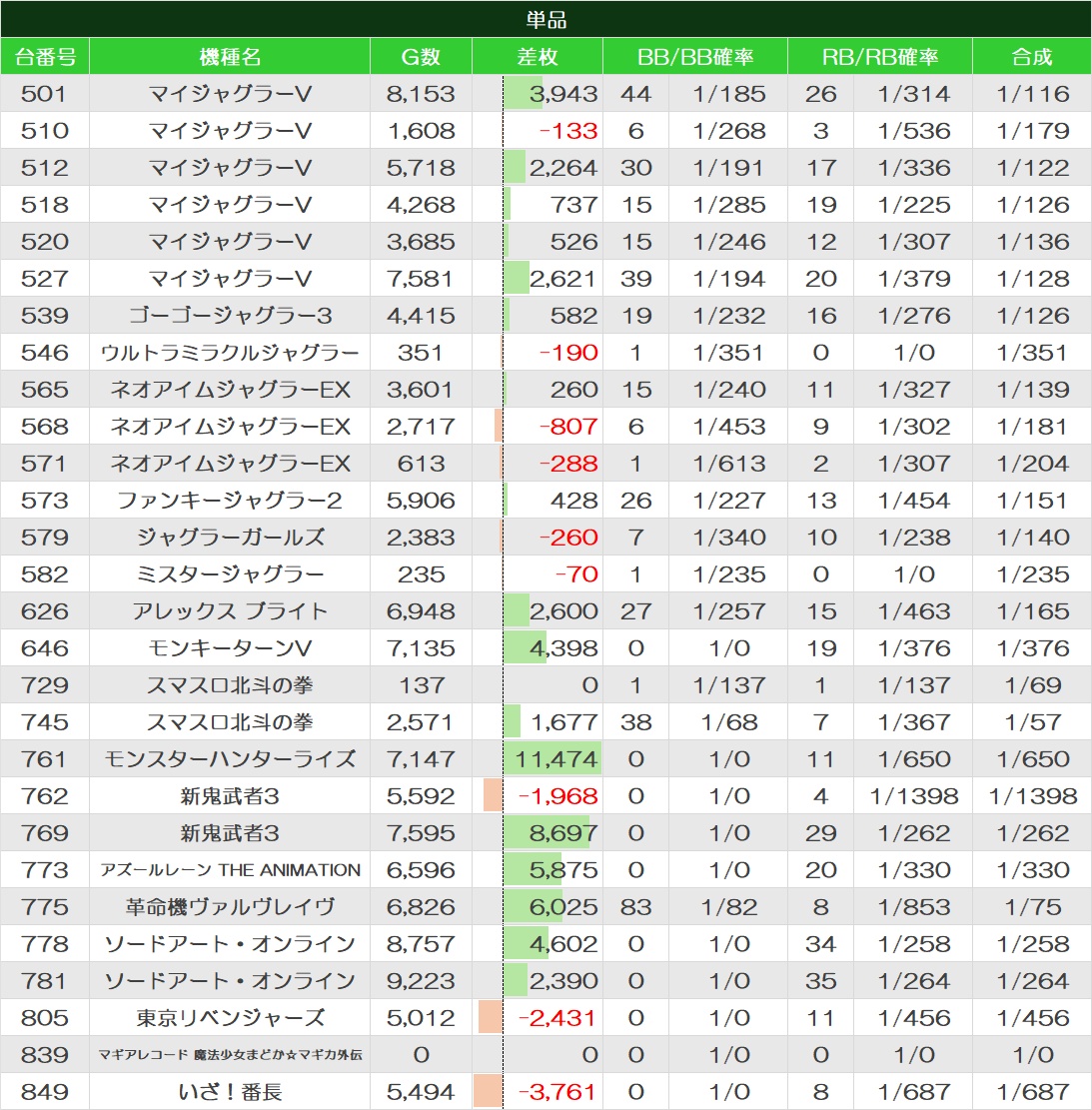Screen dimensions: 1092x1110
Task: Click the combined probability 1/116
Action: [x=1032, y=94]
